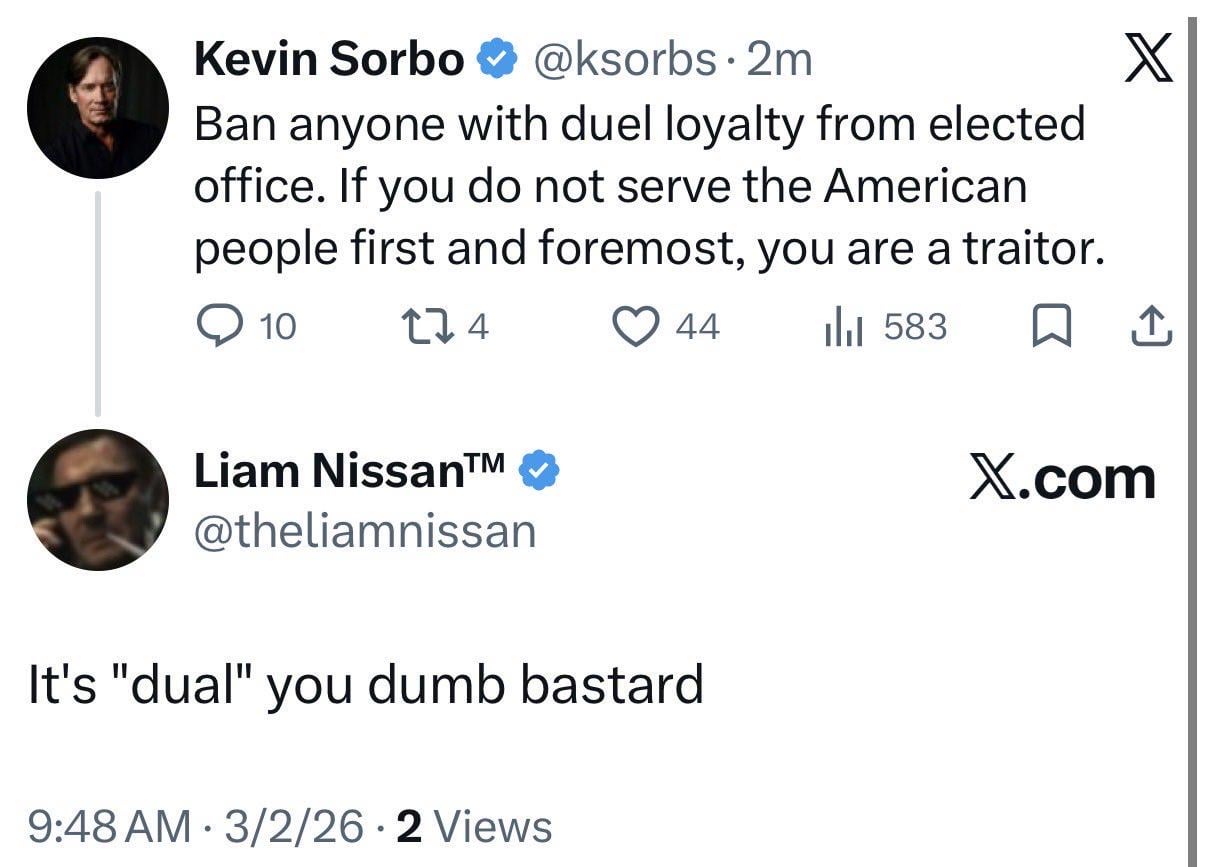Click the reply text about "dual"
The width and height of the screenshot is (1206, 867).
[x=365, y=685]
